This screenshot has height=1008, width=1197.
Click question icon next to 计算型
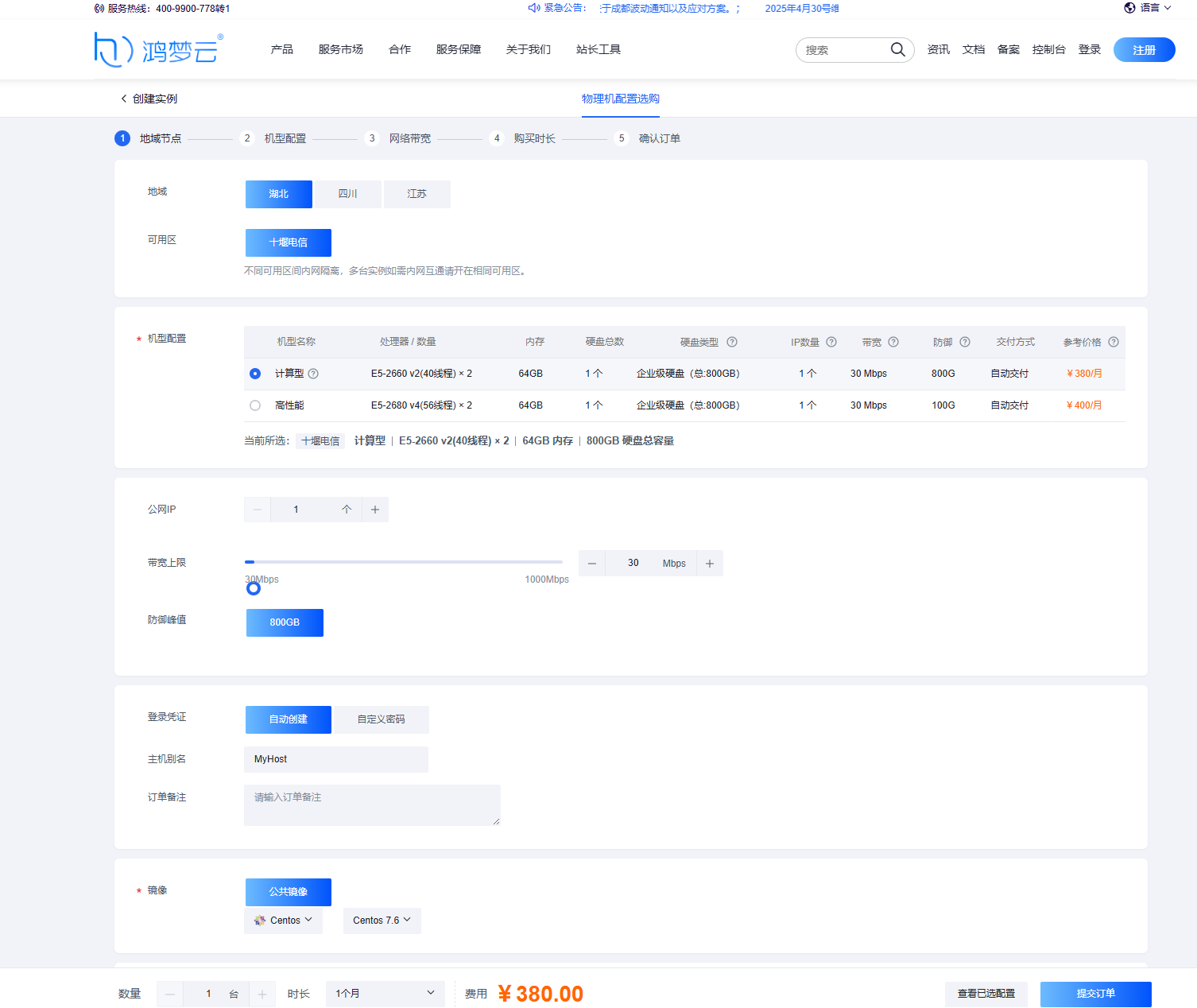[x=313, y=374]
